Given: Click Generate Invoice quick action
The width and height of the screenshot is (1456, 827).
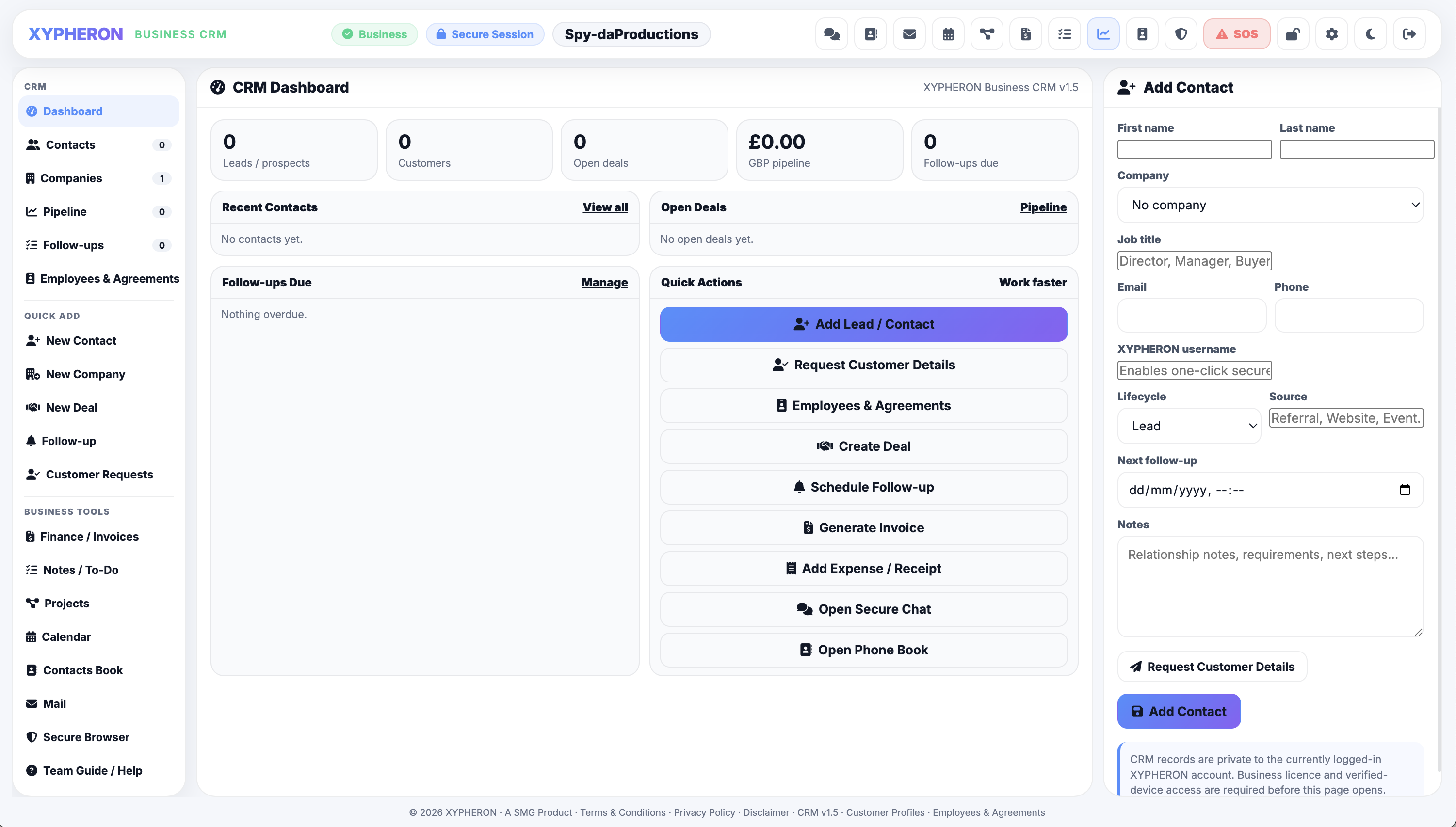Looking at the screenshot, I should [x=863, y=528].
